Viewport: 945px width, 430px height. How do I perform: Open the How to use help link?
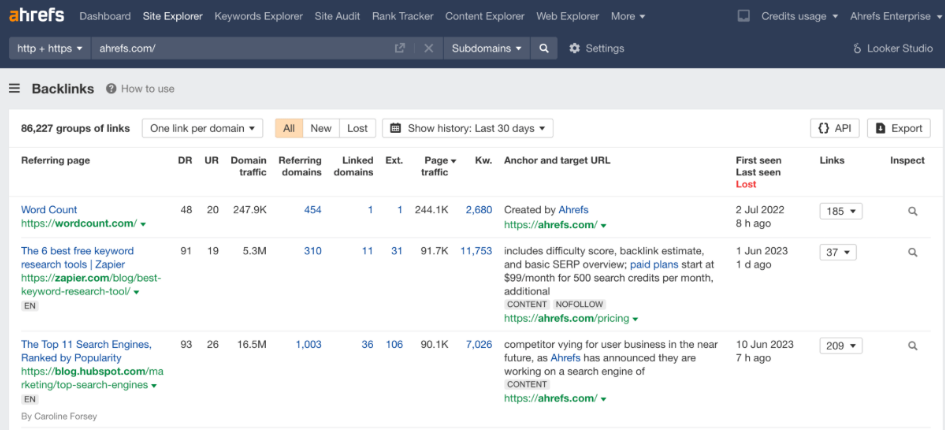point(140,89)
